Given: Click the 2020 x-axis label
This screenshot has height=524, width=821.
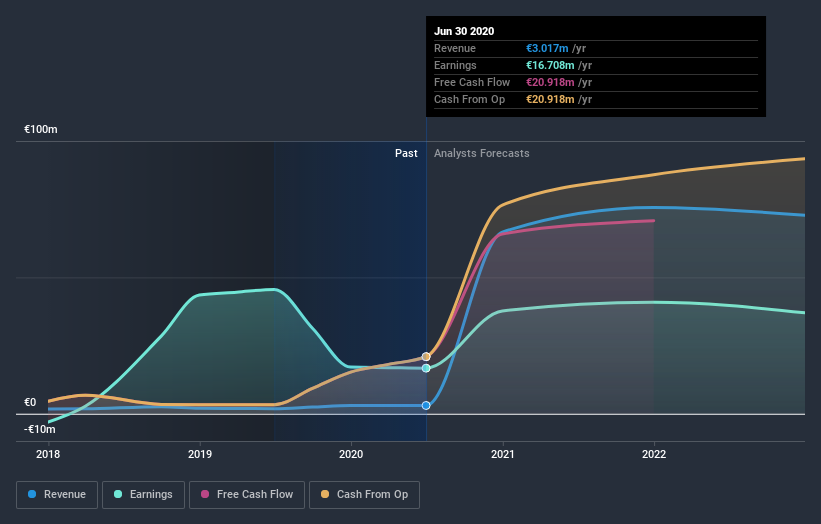Looking at the screenshot, I should click(x=351, y=454).
